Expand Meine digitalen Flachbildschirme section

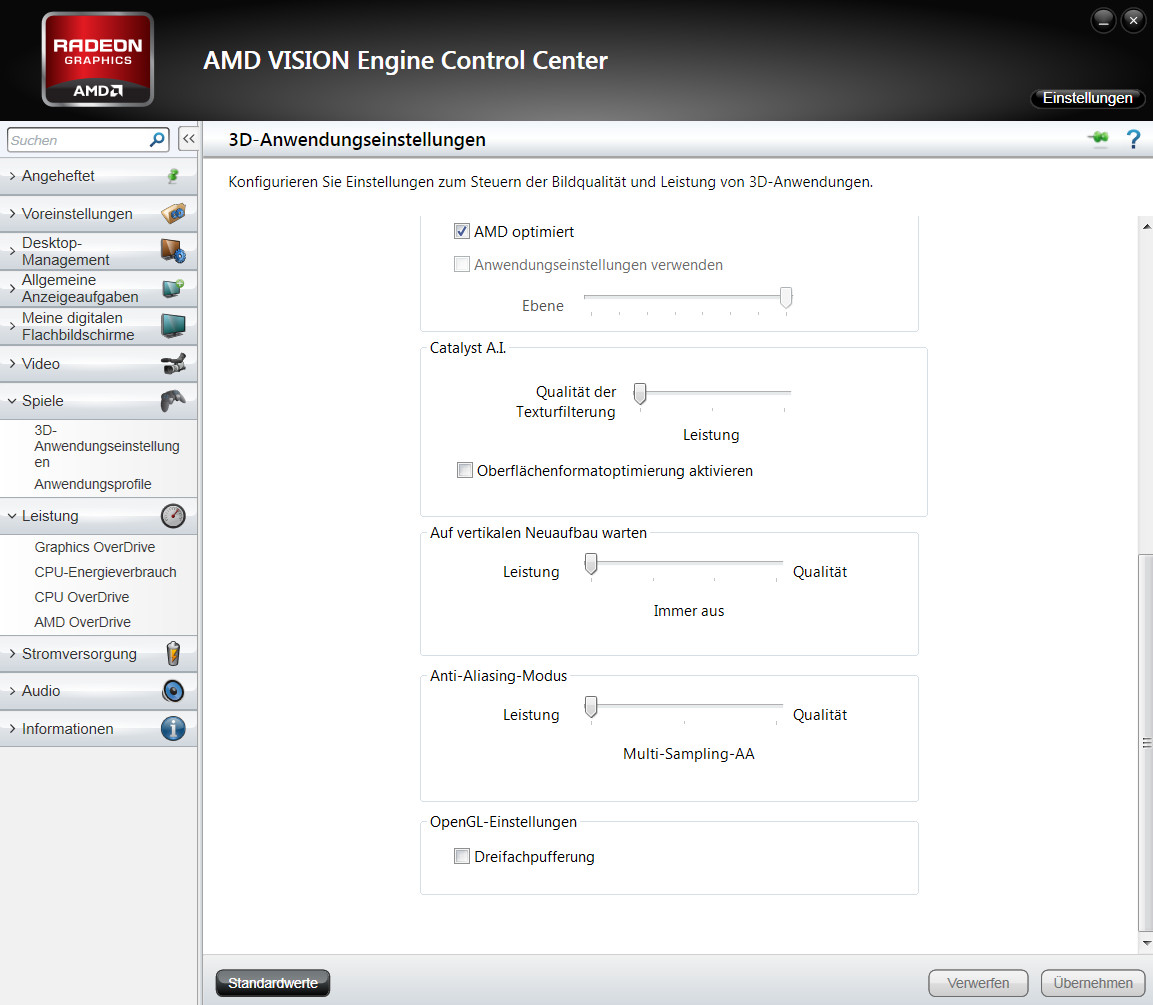pos(99,326)
